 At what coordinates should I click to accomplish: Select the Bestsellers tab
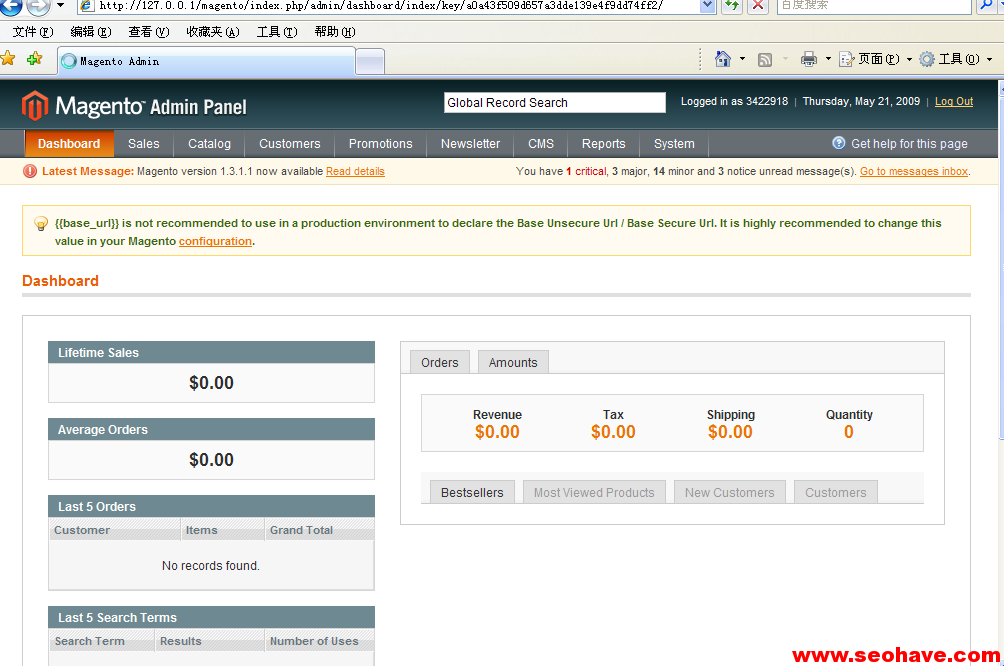472,492
